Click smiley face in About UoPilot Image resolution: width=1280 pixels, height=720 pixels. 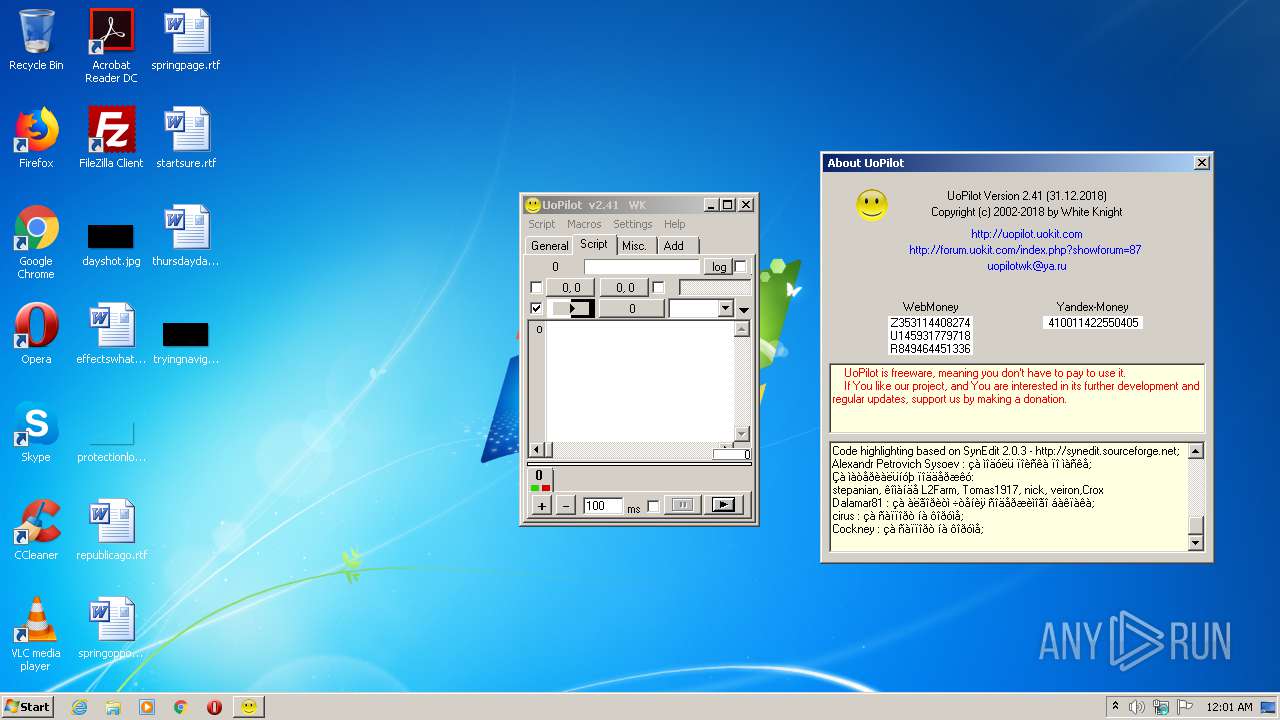pos(871,206)
